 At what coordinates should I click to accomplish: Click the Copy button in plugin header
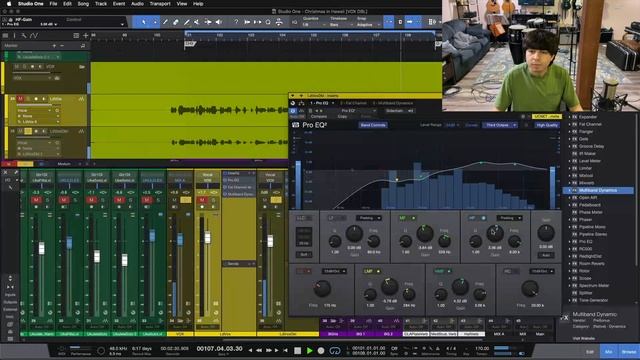(x=342, y=117)
